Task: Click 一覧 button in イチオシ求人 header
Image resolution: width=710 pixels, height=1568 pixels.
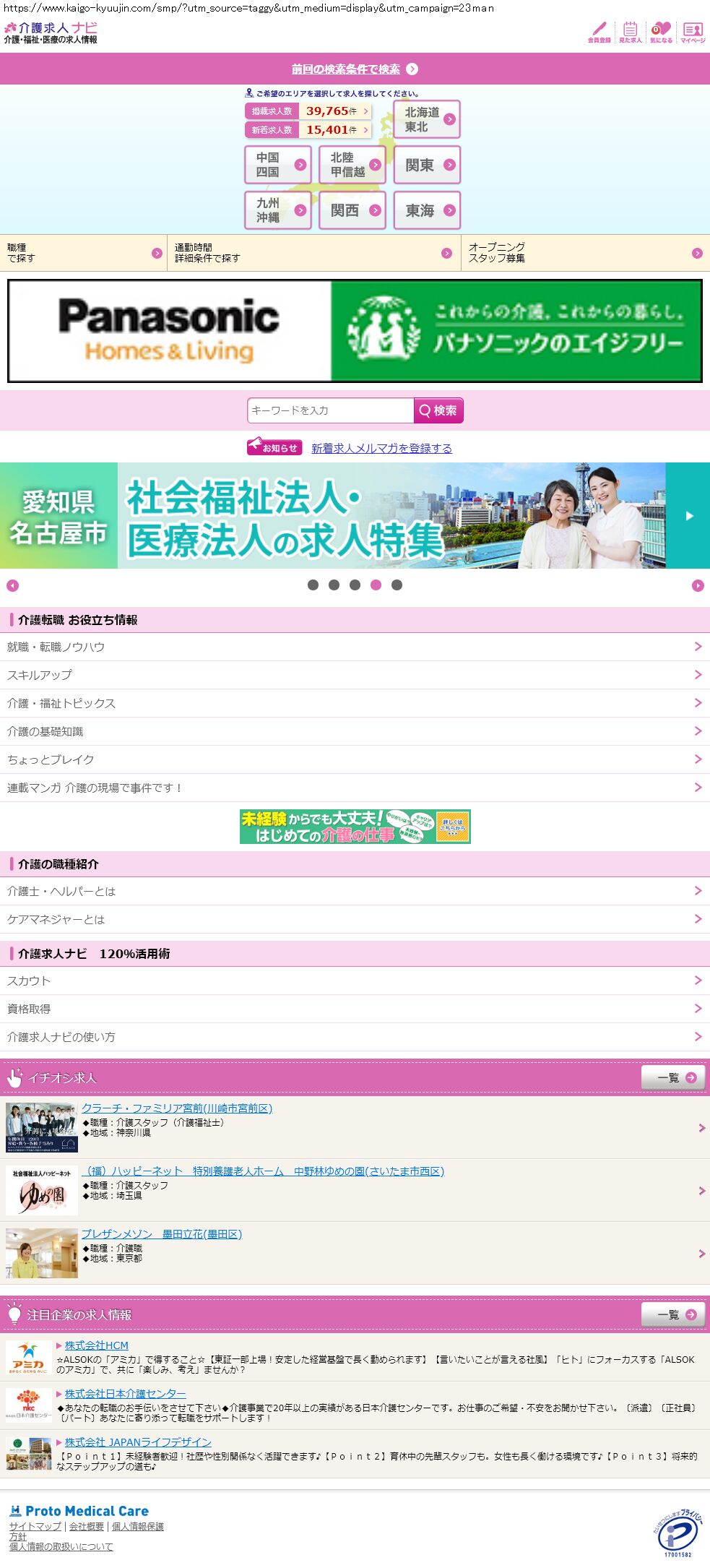Action: pyautogui.click(x=673, y=1077)
